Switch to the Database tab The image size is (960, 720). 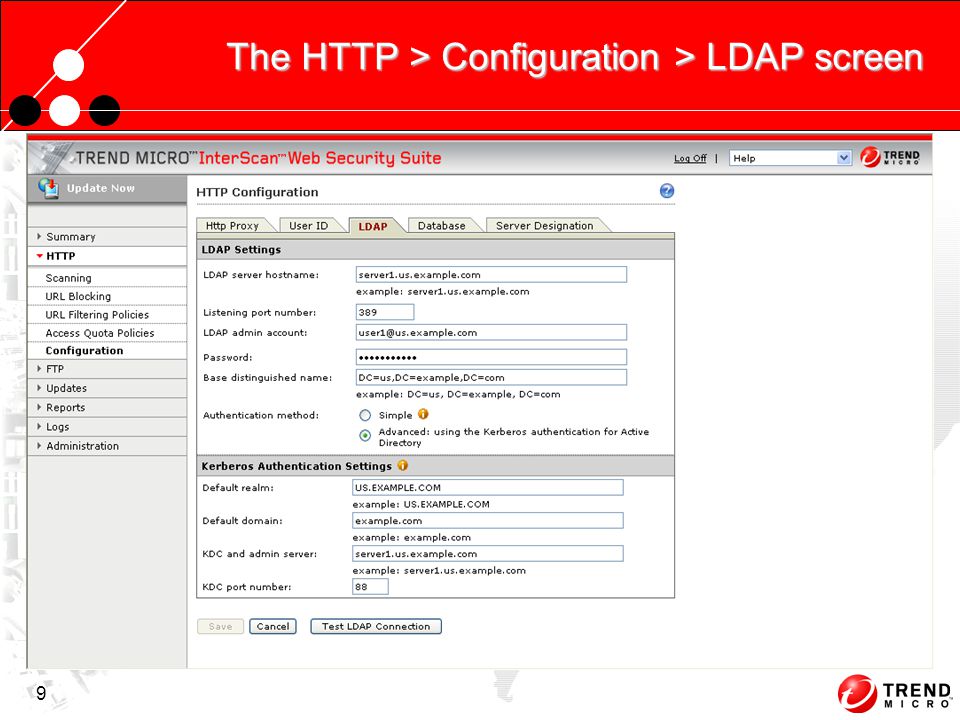441,225
